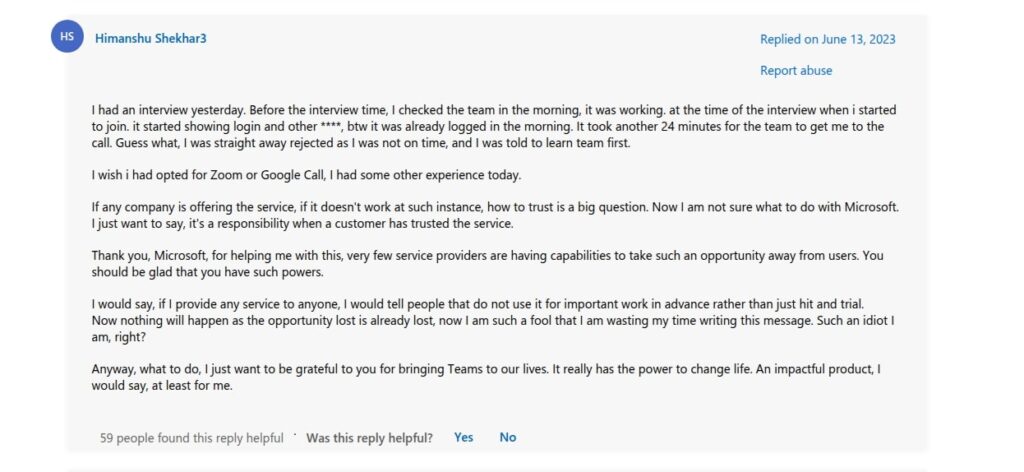This screenshot has width=1024, height=472.
Task: Click the paragraph starting 'Thank you, Microsoft'
Action: (x=487, y=264)
